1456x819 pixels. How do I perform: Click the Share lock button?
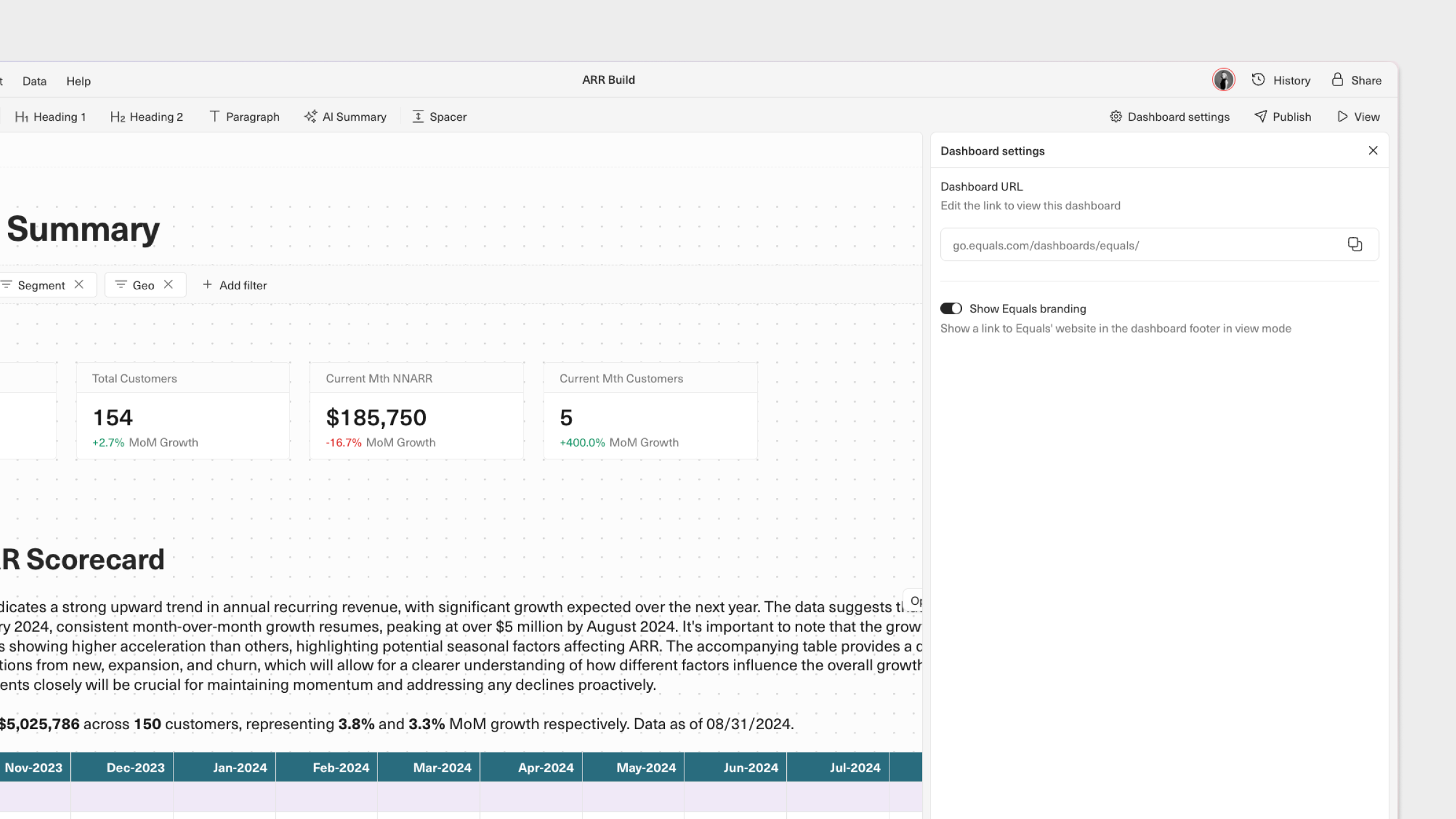coord(1357,80)
